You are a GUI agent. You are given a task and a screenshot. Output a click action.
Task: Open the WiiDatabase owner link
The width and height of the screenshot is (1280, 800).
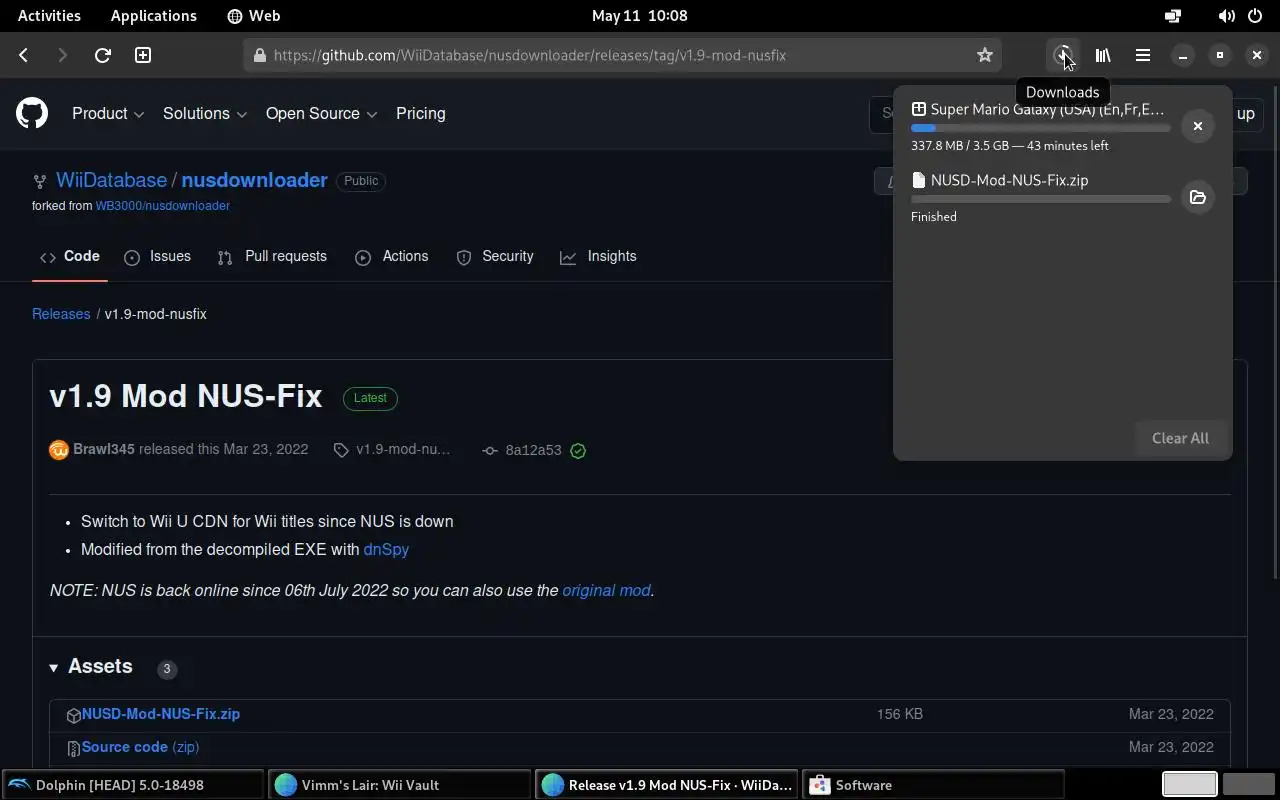111,180
